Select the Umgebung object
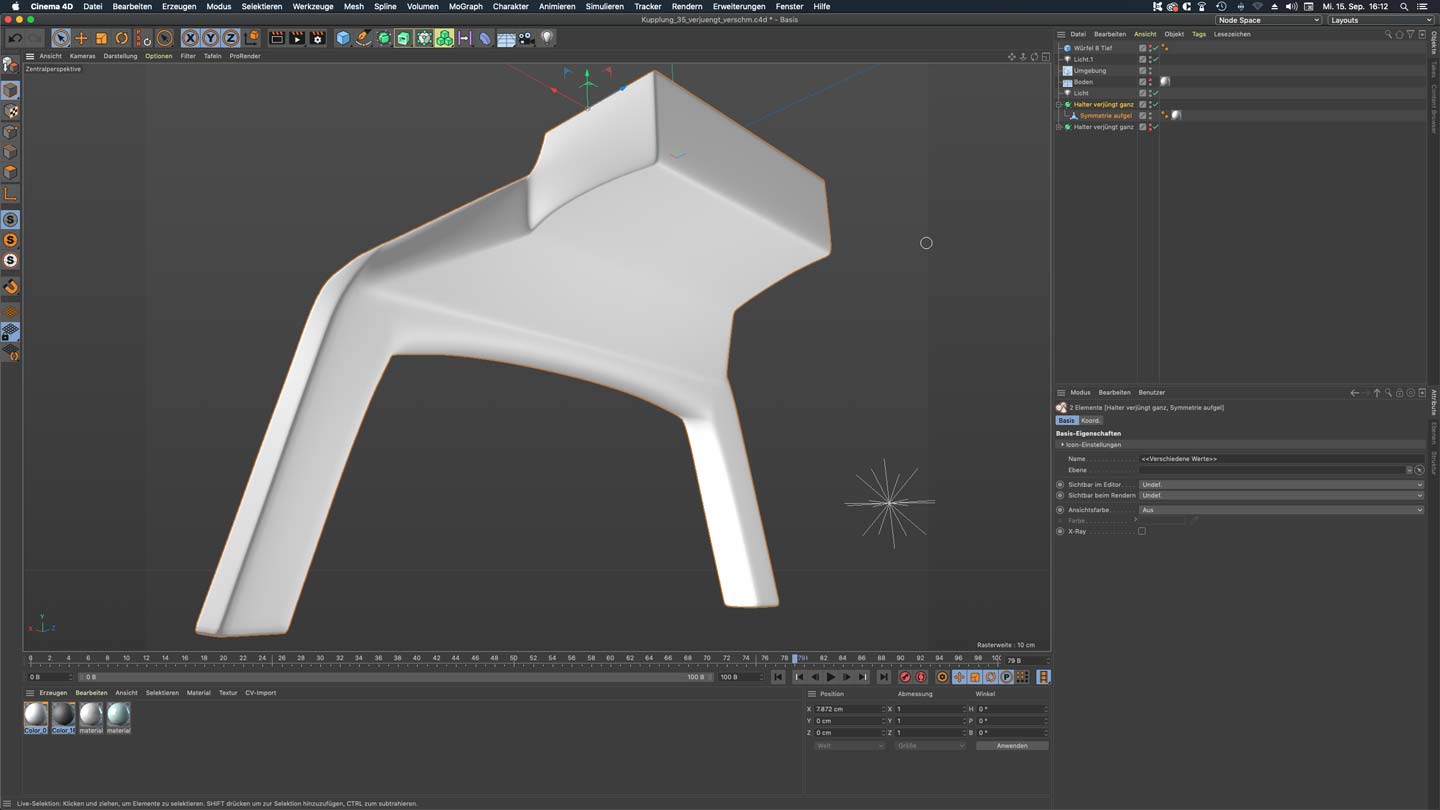Image resolution: width=1440 pixels, height=810 pixels. (1089, 71)
